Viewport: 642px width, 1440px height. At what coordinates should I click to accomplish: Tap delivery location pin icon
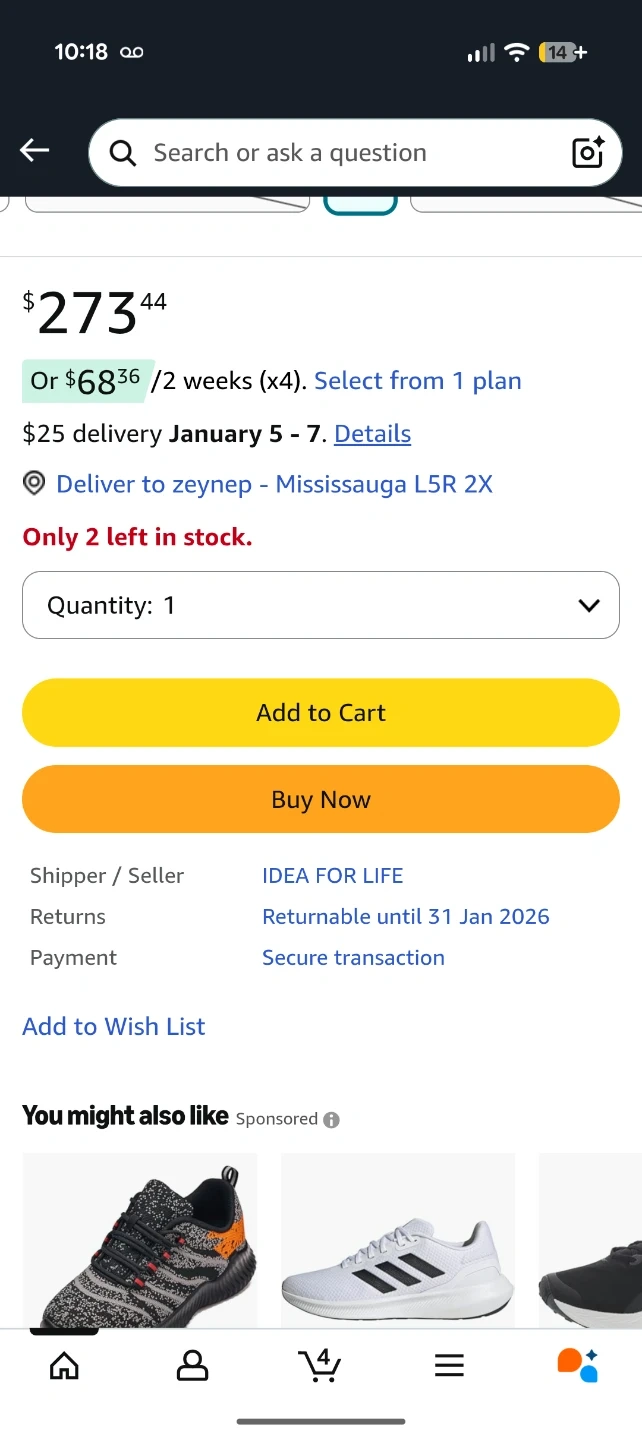34,484
